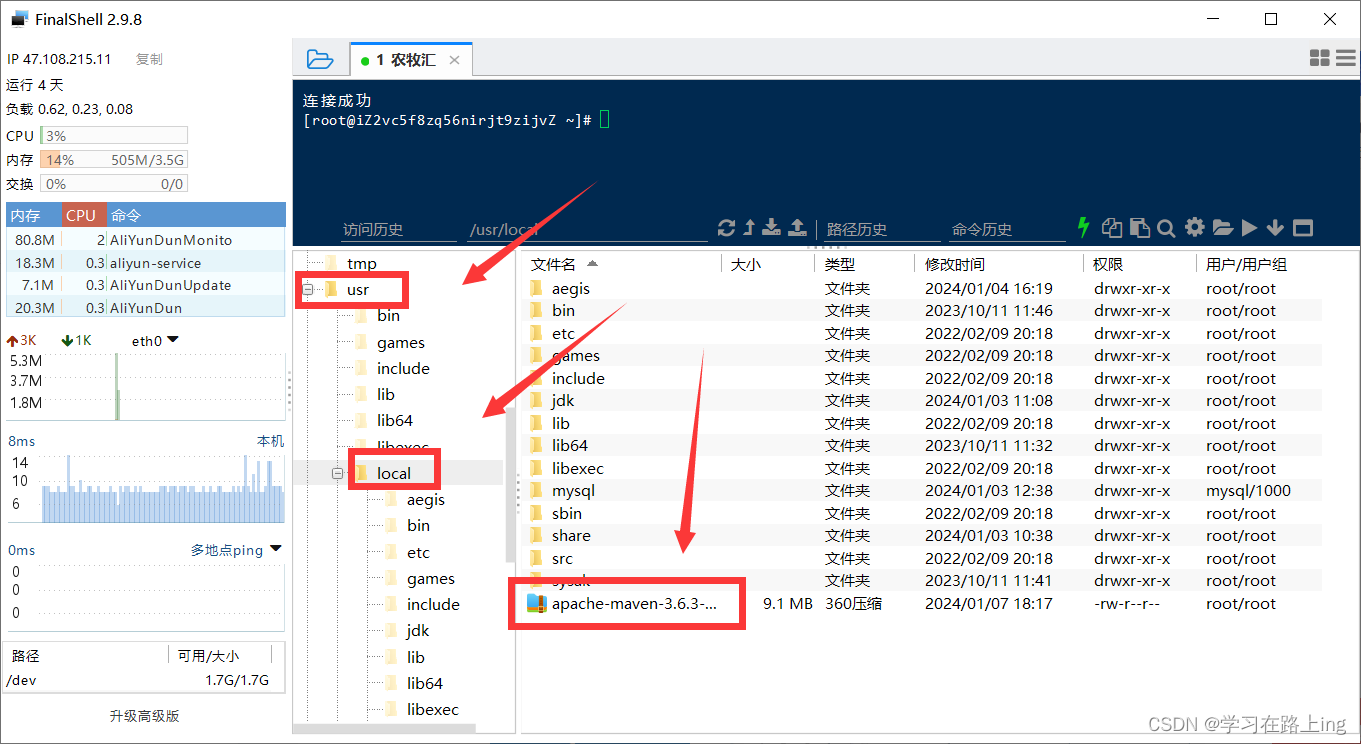Select the share folder in file list

tap(922, 536)
